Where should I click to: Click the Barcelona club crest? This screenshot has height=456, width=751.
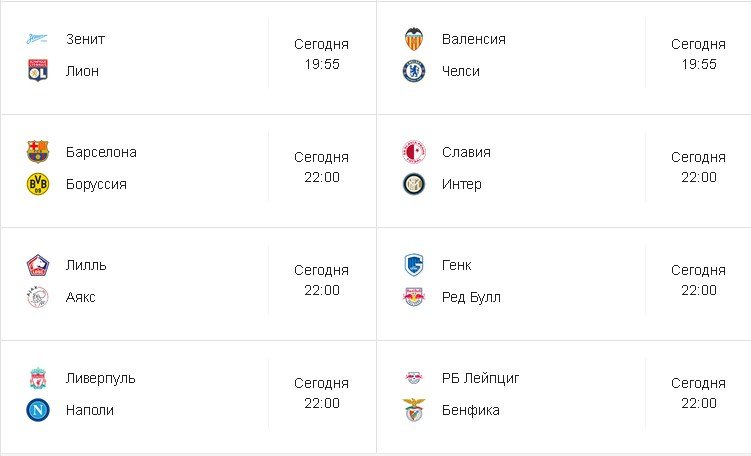point(38,152)
